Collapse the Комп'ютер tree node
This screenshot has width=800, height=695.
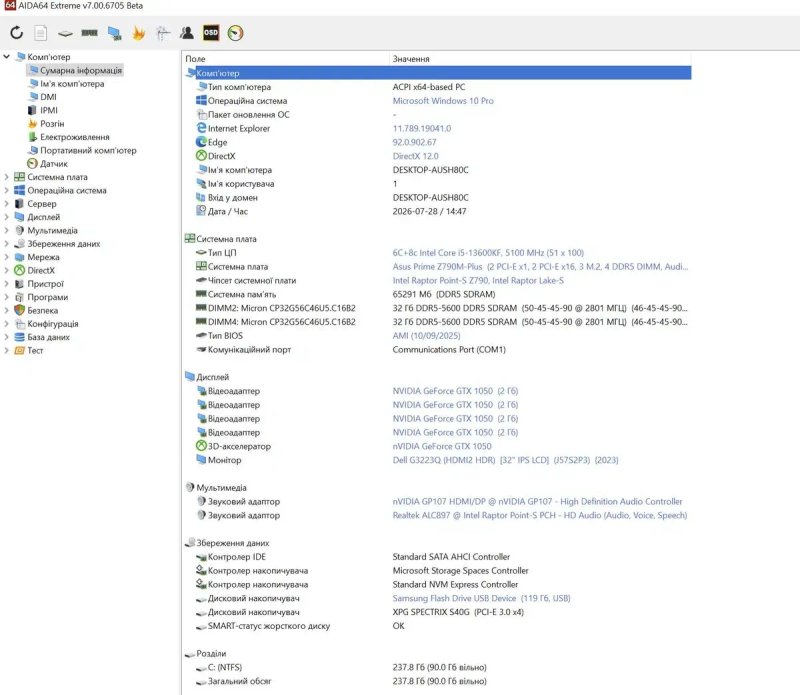click(7, 57)
